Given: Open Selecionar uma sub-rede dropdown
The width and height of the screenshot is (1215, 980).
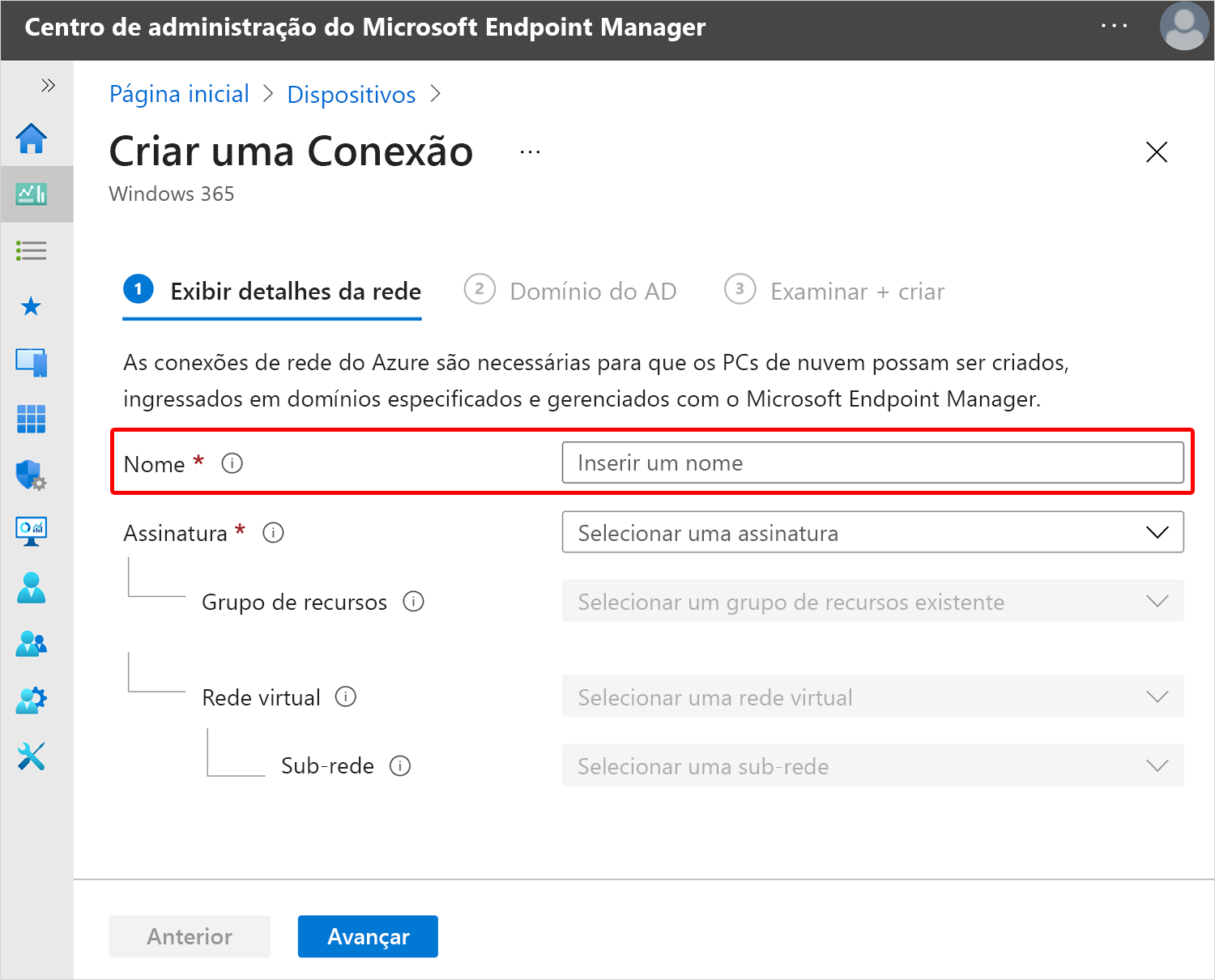Looking at the screenshot, I should pyautogui.click(x=873, y=765).
